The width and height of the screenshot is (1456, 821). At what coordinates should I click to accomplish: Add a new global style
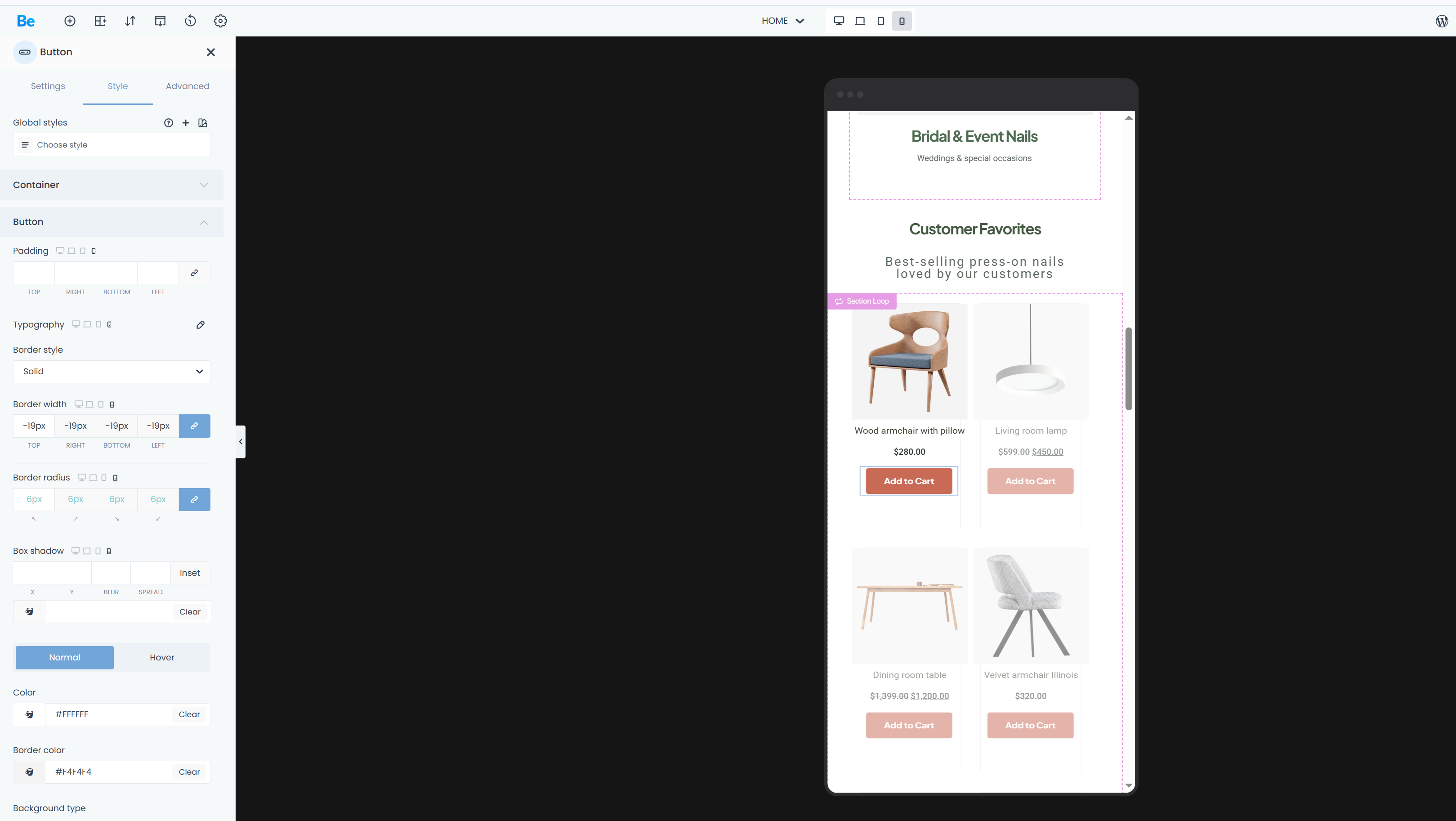185,123
